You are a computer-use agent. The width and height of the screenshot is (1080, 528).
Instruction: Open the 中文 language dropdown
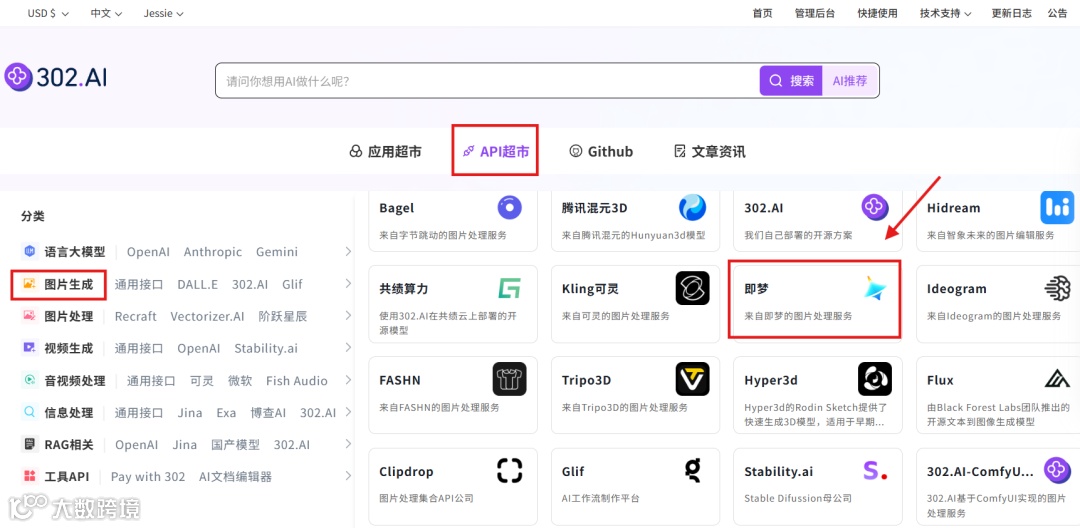[x=106, y=13]
